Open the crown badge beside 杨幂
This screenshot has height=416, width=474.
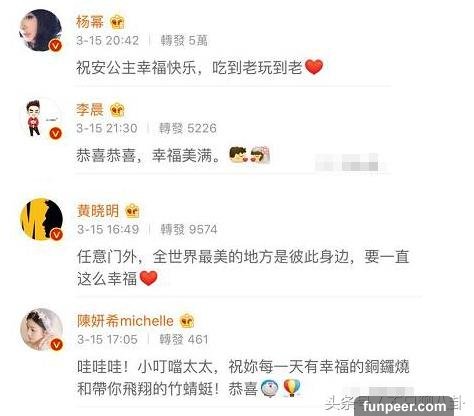click(x=118, y=23)
